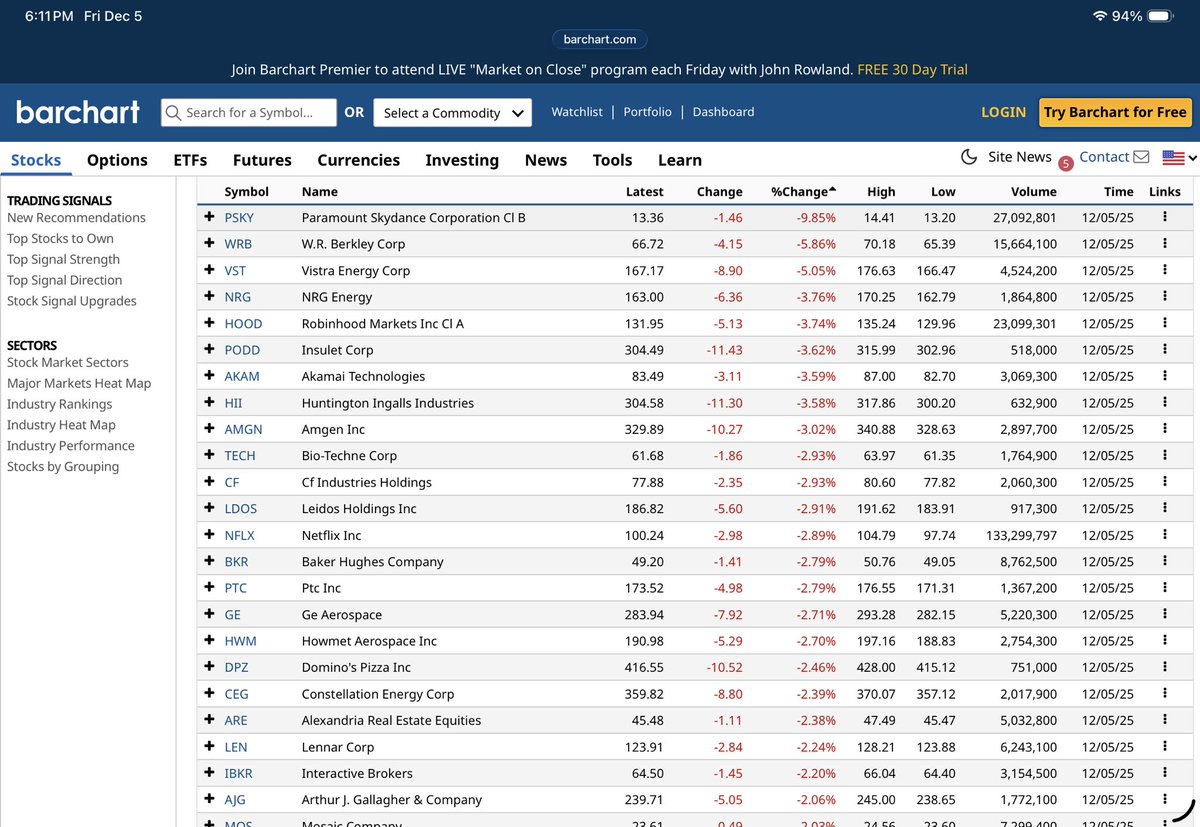The image size is (1200, 827).
Task: Expand the NFLX row plus icon
Action: pos(209,535)
